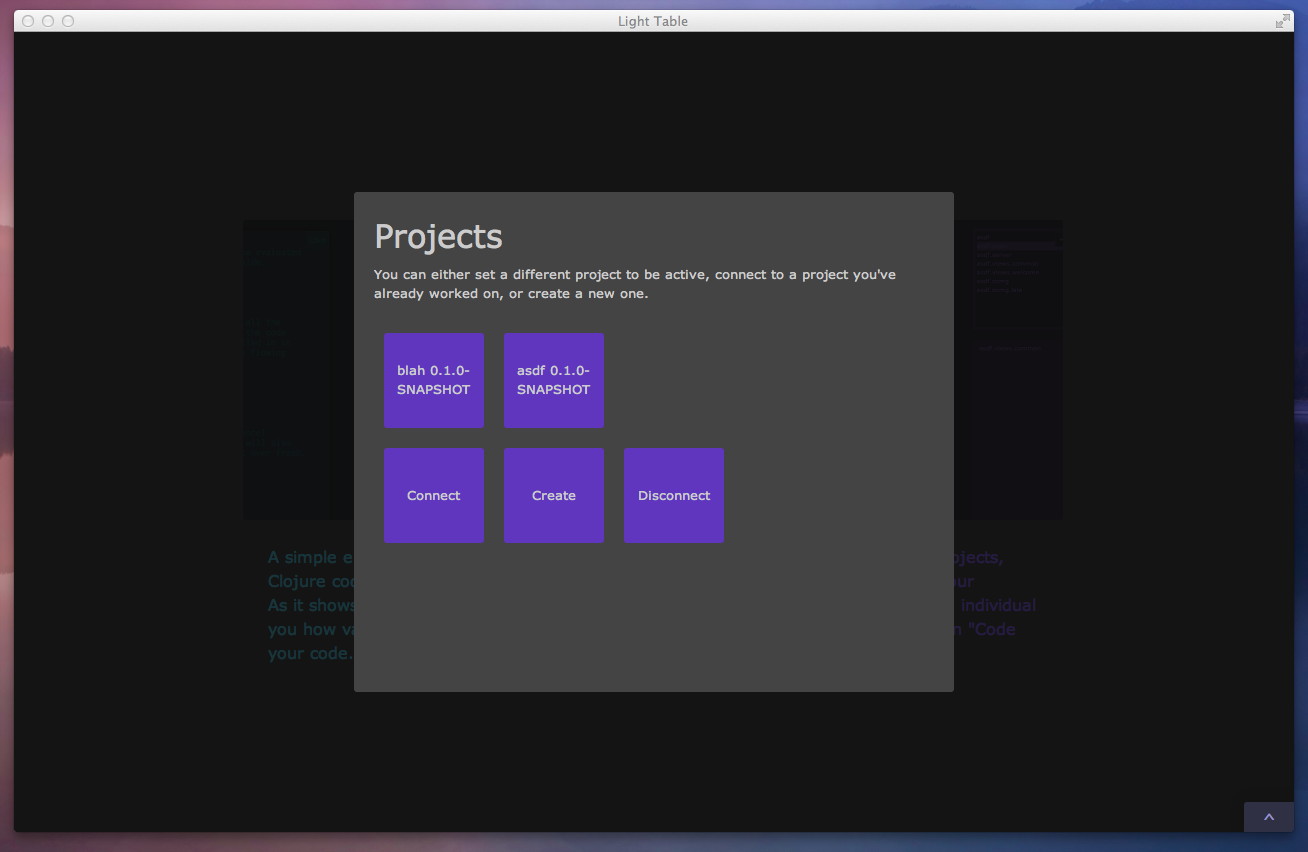Click the Create button
Screen dimensions: 1308x852
tap(553, 495)
